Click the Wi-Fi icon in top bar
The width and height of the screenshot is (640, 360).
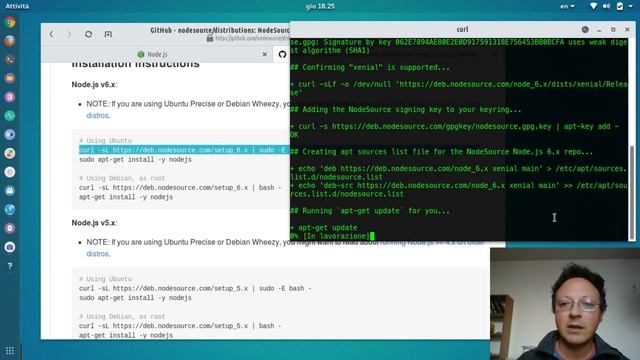click(593, 6)
